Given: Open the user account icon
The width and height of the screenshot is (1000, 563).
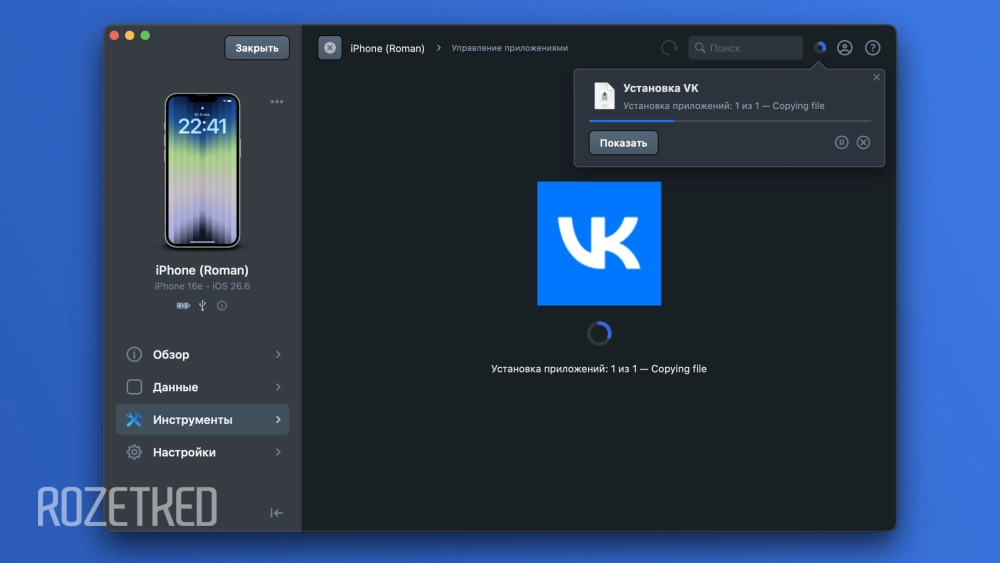Looking at the screenshot, I should 844,48.
